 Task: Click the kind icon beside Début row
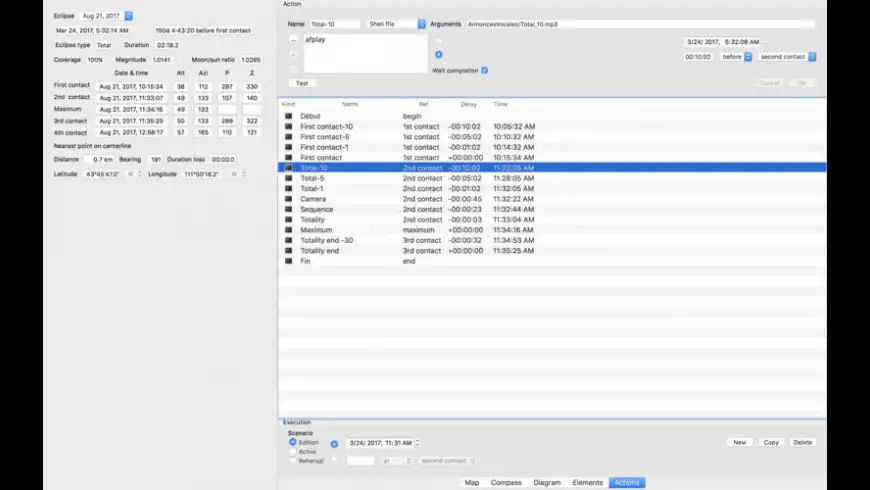click(x=289, y=116)
